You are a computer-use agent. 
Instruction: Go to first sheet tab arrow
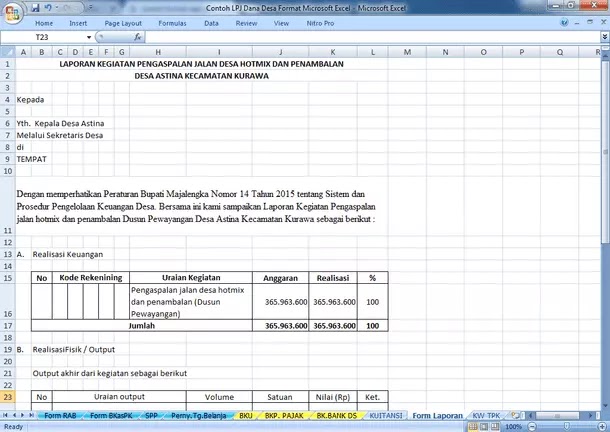point(5,415)
